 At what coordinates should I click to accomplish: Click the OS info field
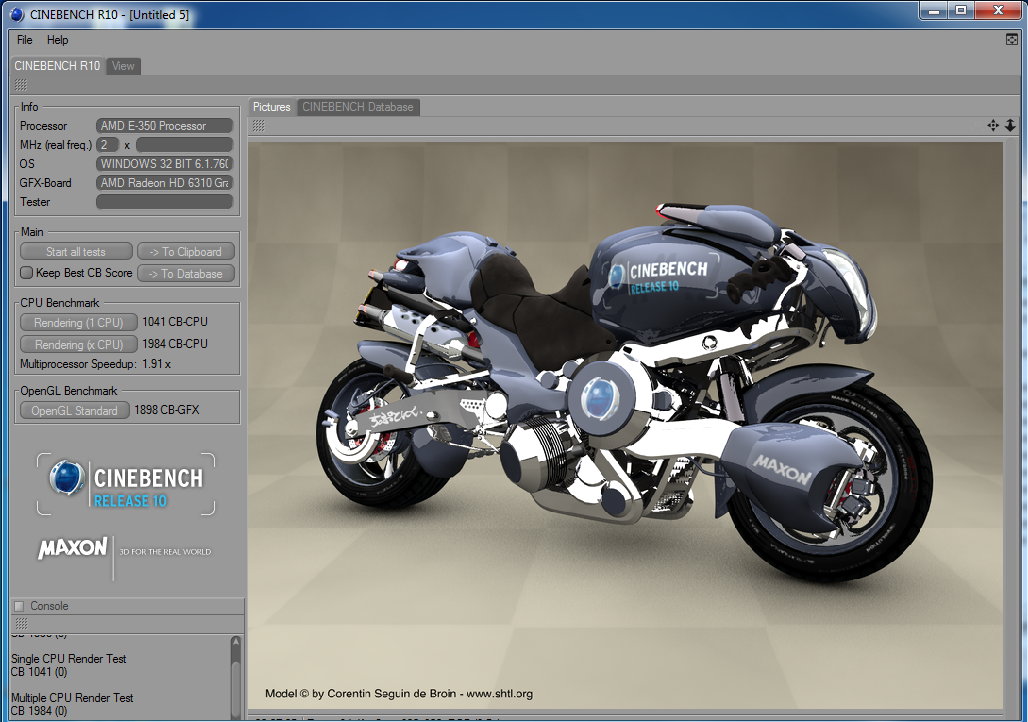(165, 163)
